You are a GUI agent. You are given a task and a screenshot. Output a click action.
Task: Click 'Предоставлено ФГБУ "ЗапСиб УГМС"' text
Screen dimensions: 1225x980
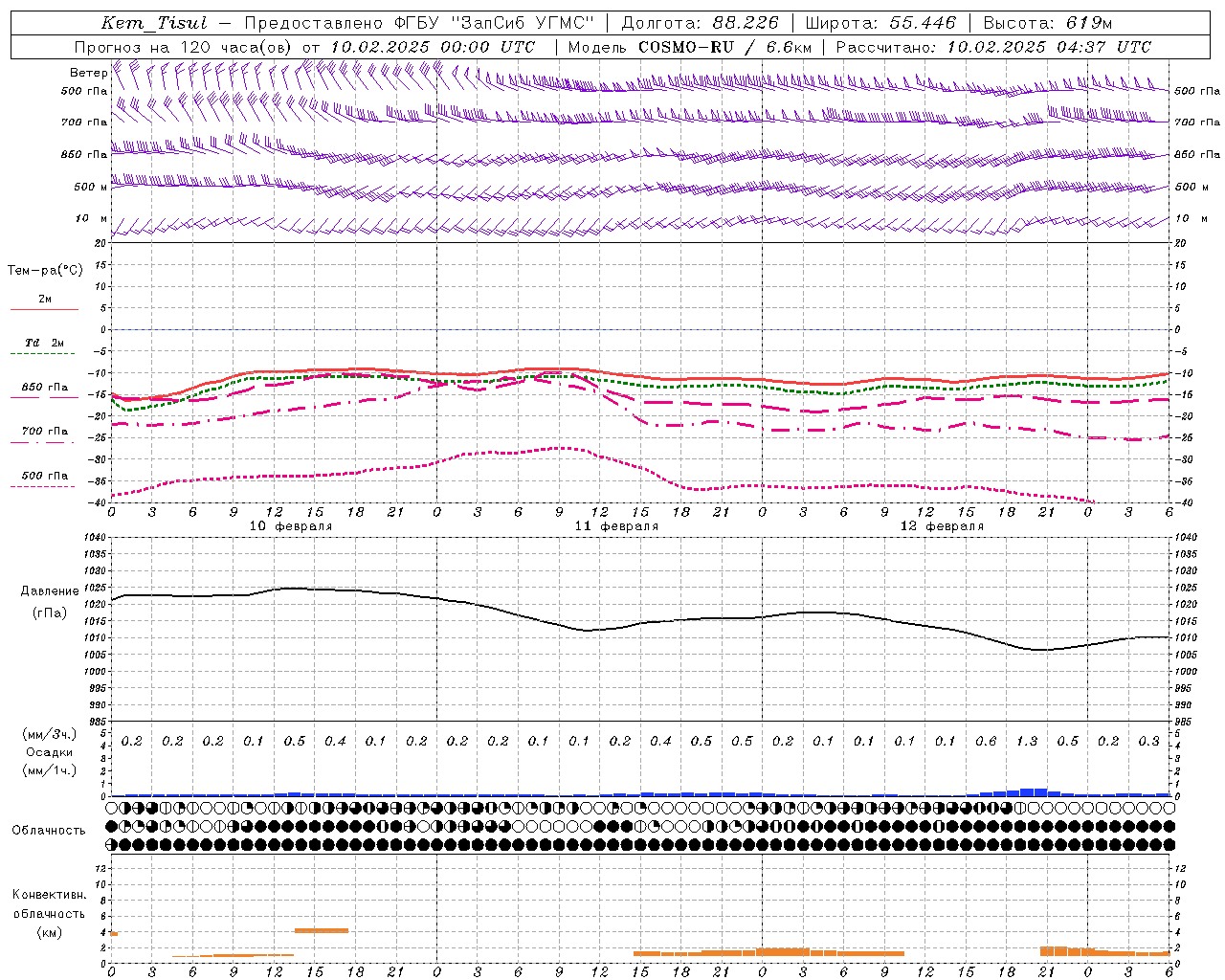point(419,23)
